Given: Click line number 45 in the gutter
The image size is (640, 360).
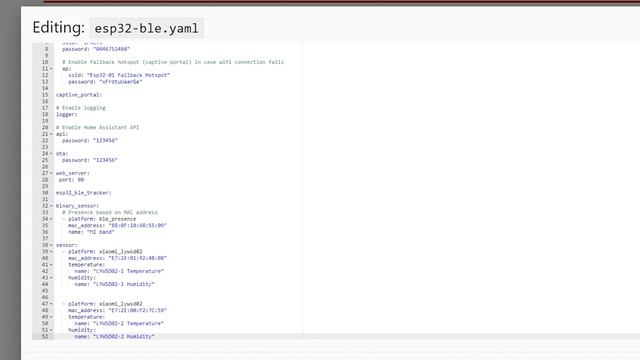Looking at the screenshot, I should (x=45, y=291).
